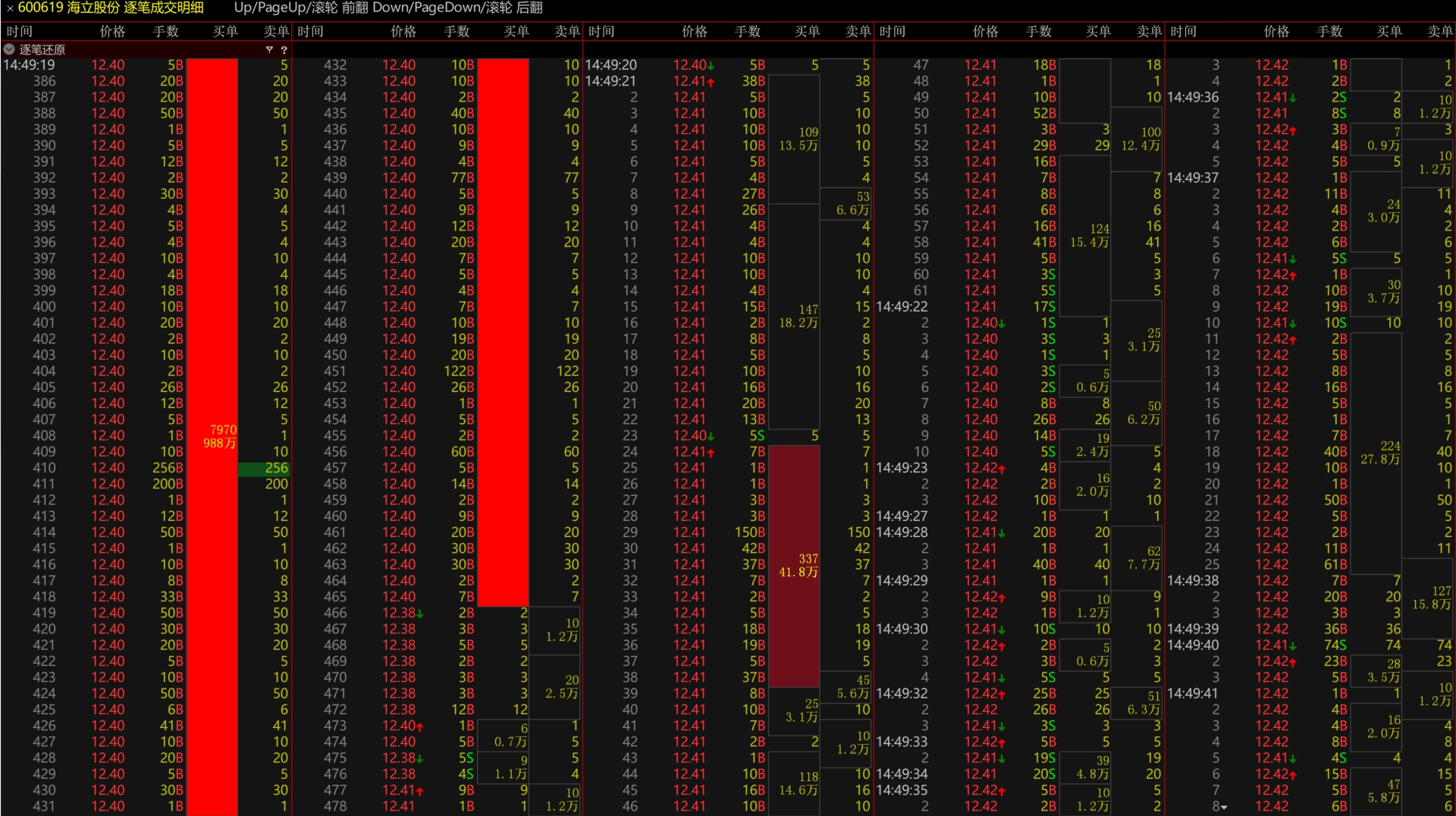Select 卖单 header in the fourth panel
1456x816 pixels.
click(x=1150, y=32)
